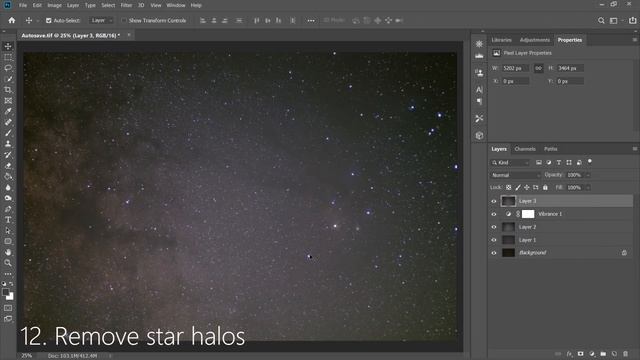Create a new layer icon

click(614, 354)
